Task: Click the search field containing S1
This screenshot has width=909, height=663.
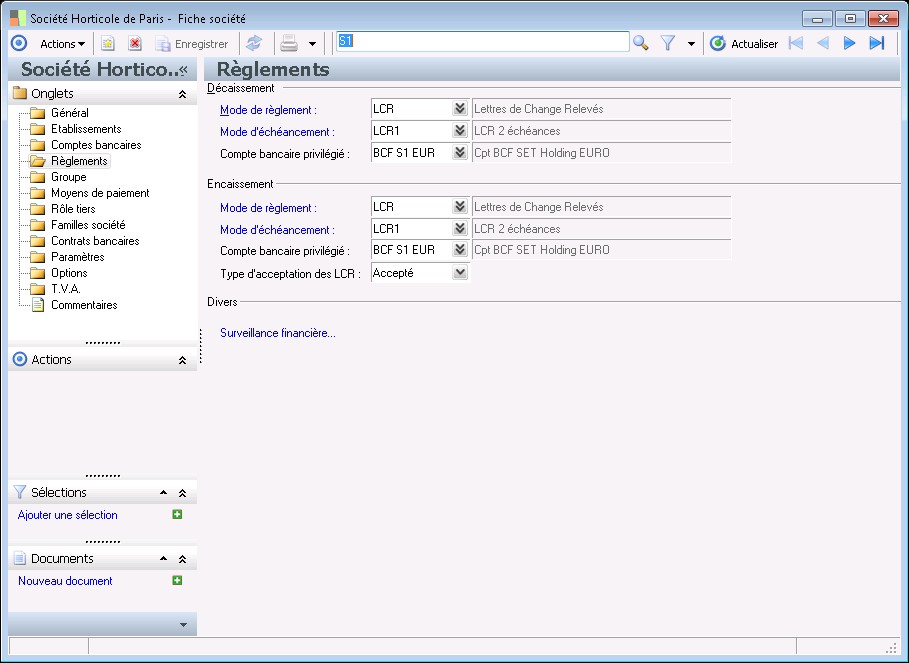Action: tap(483, 42)
